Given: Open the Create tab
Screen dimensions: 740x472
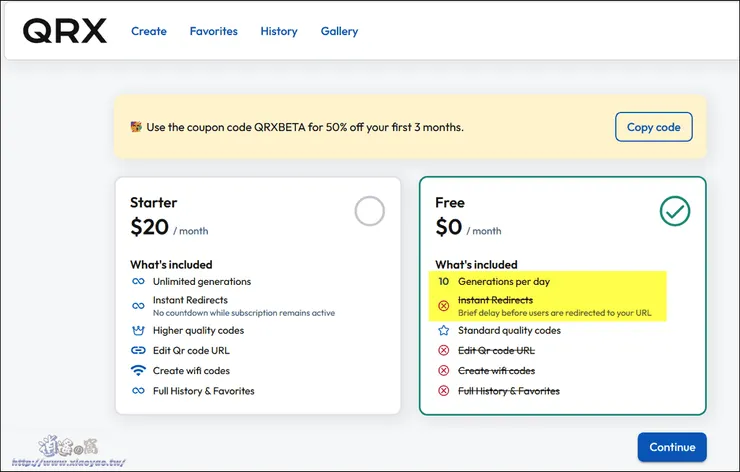Looking at the screenshot, I should [x=149, y=31].
